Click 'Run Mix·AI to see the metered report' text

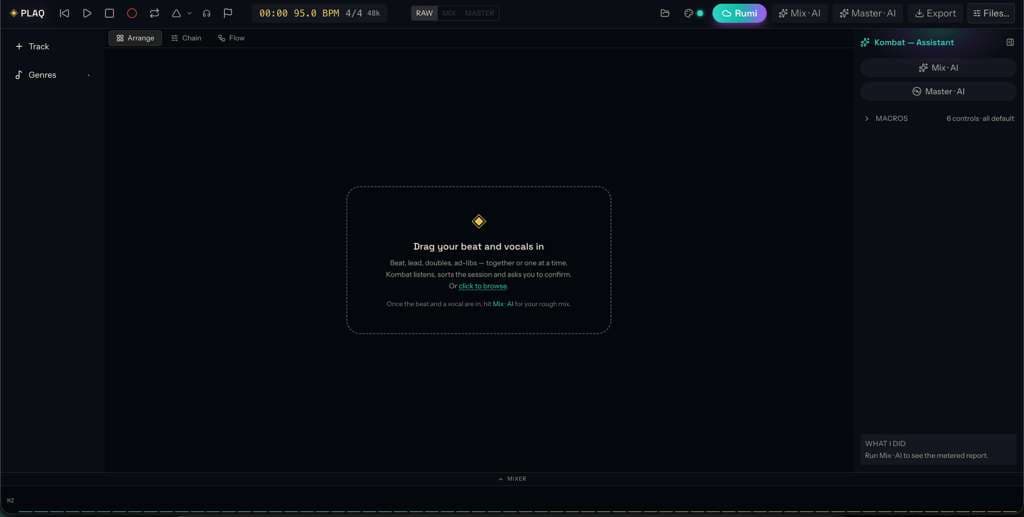click(x=926, y=456)
